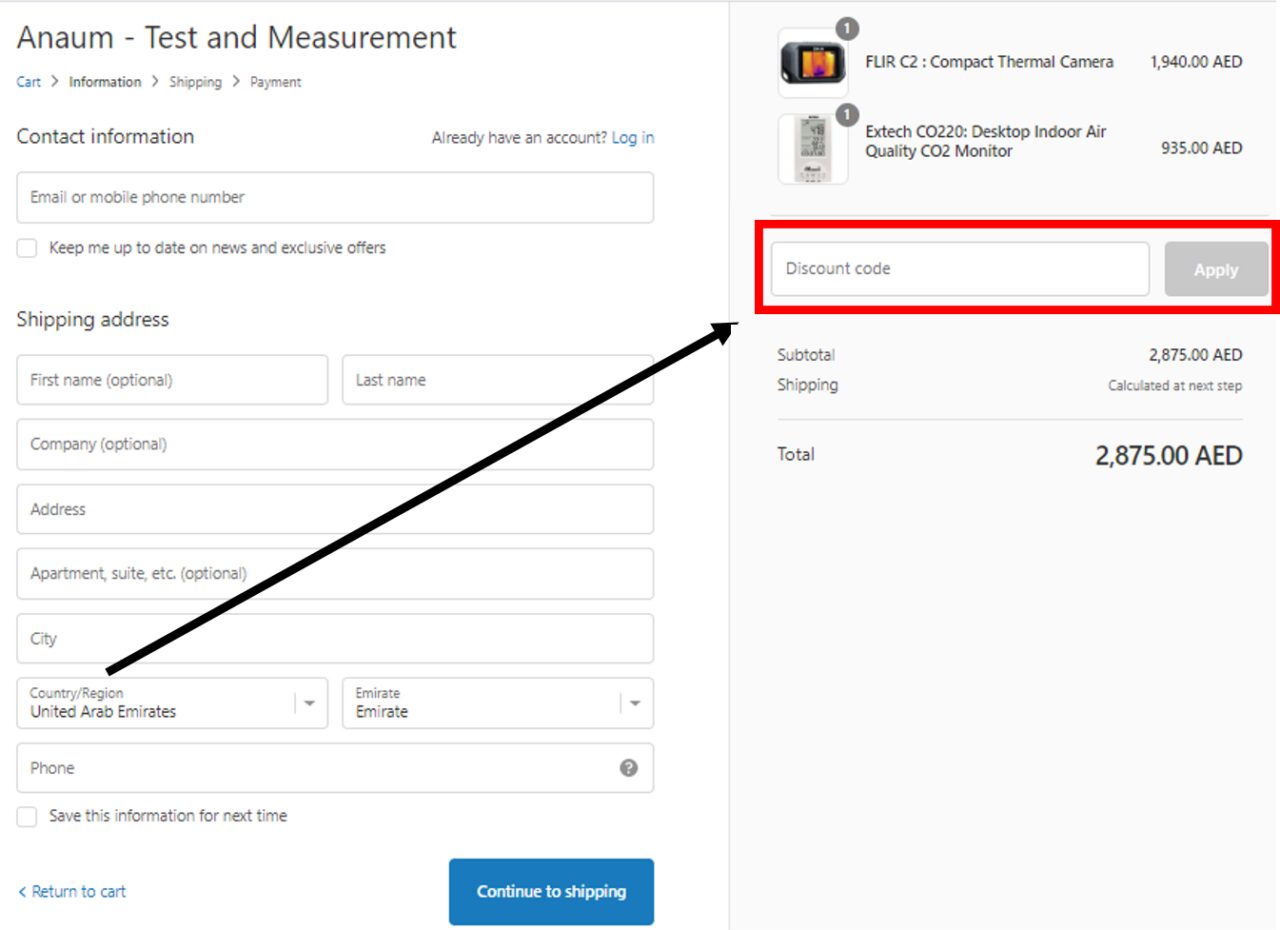Click the FLIR C2 : Compact Thermal Camera name
Image resolution: width=1280 pixels, height=930 pixels.
[x=989, y=62]
